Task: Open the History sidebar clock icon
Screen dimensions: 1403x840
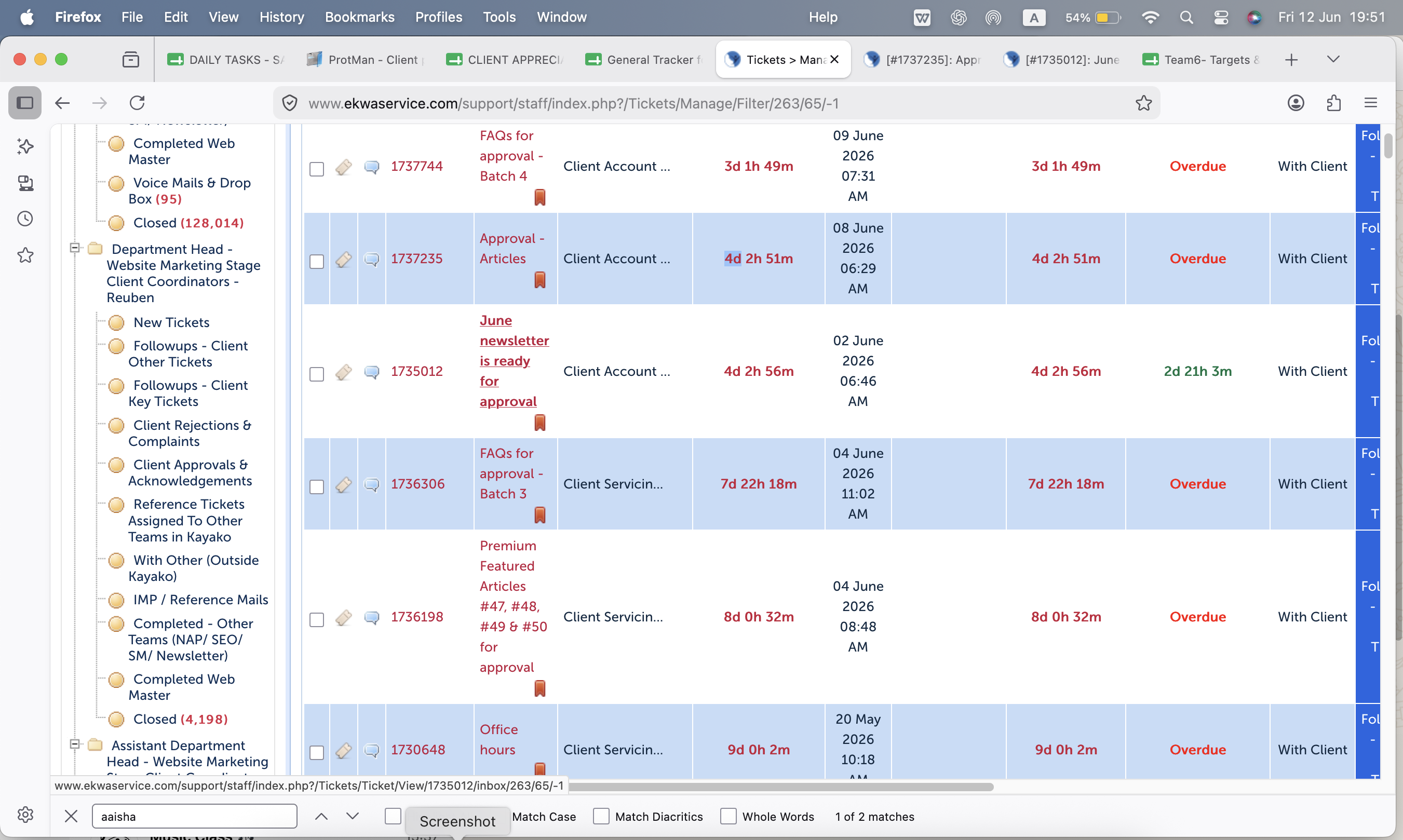Action: point(25,219)
